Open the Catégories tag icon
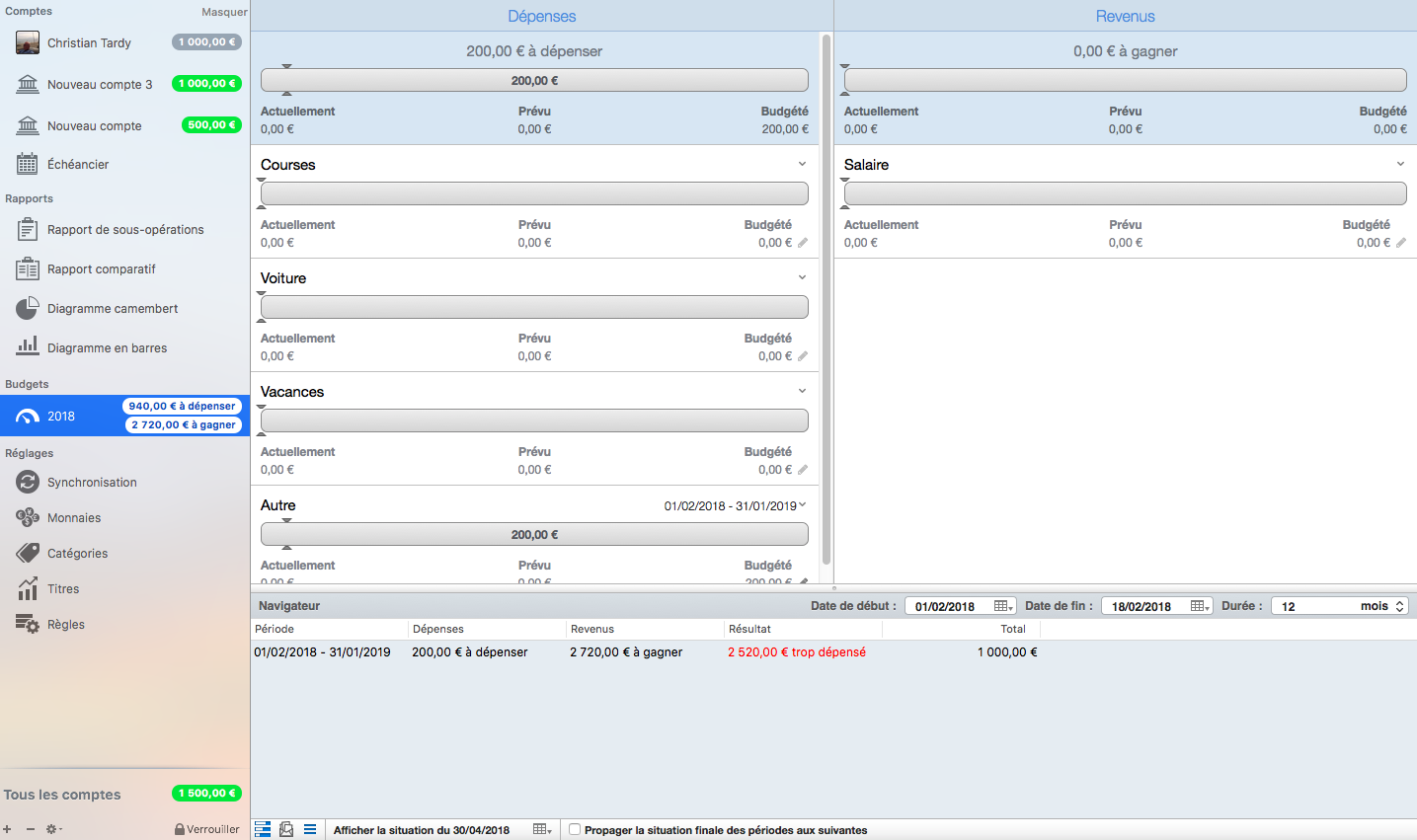The width and height of the screenshot is (1417, 840). tap(28, 553)
